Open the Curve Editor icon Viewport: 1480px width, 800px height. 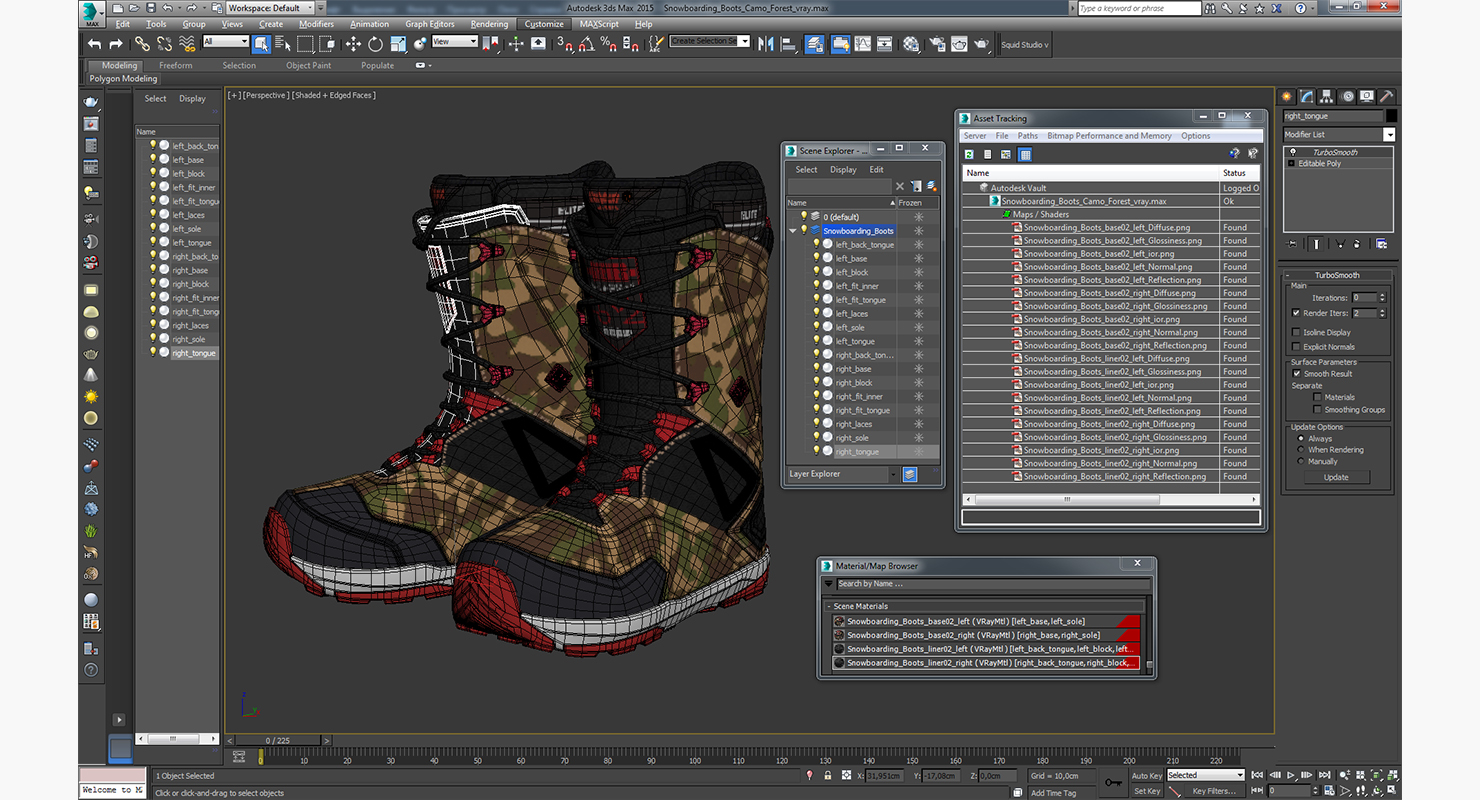coord(862,44)
